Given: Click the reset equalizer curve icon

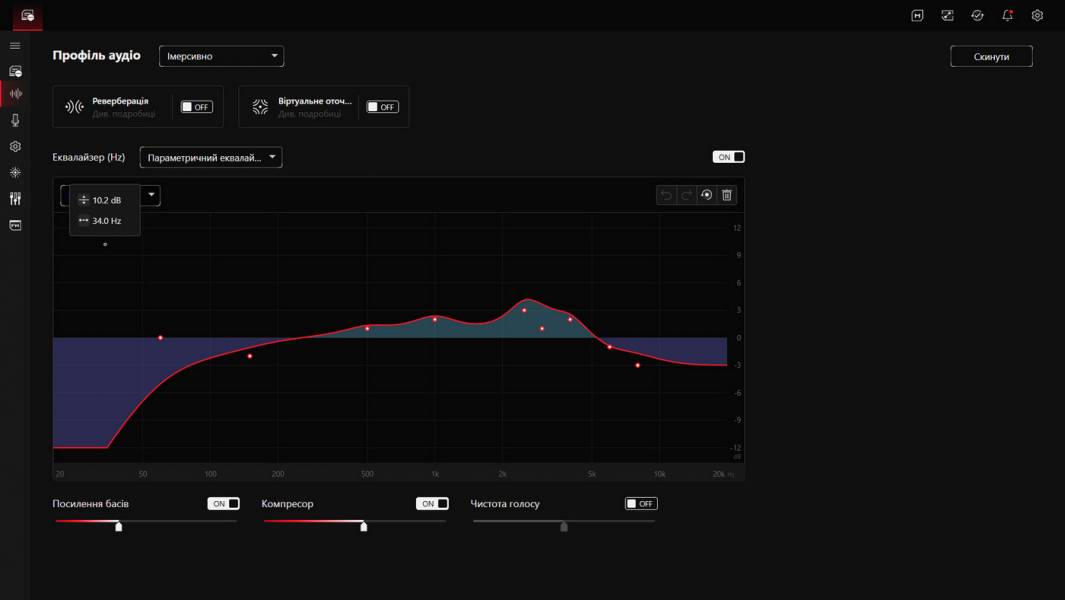Looking at the screenshot, I should [x=706, y=196].
